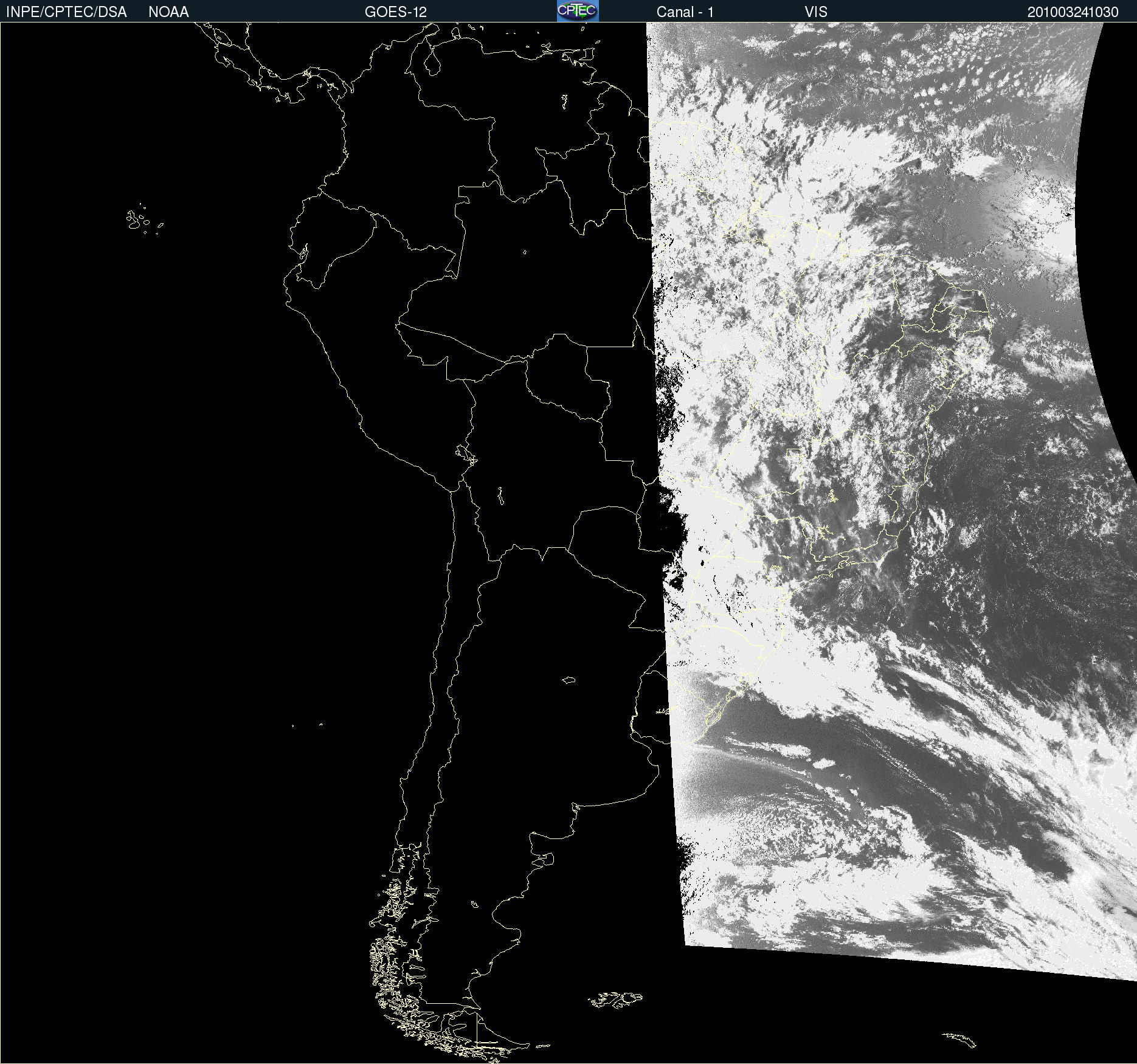Click the CPTEC logo in header

(578, 11)
